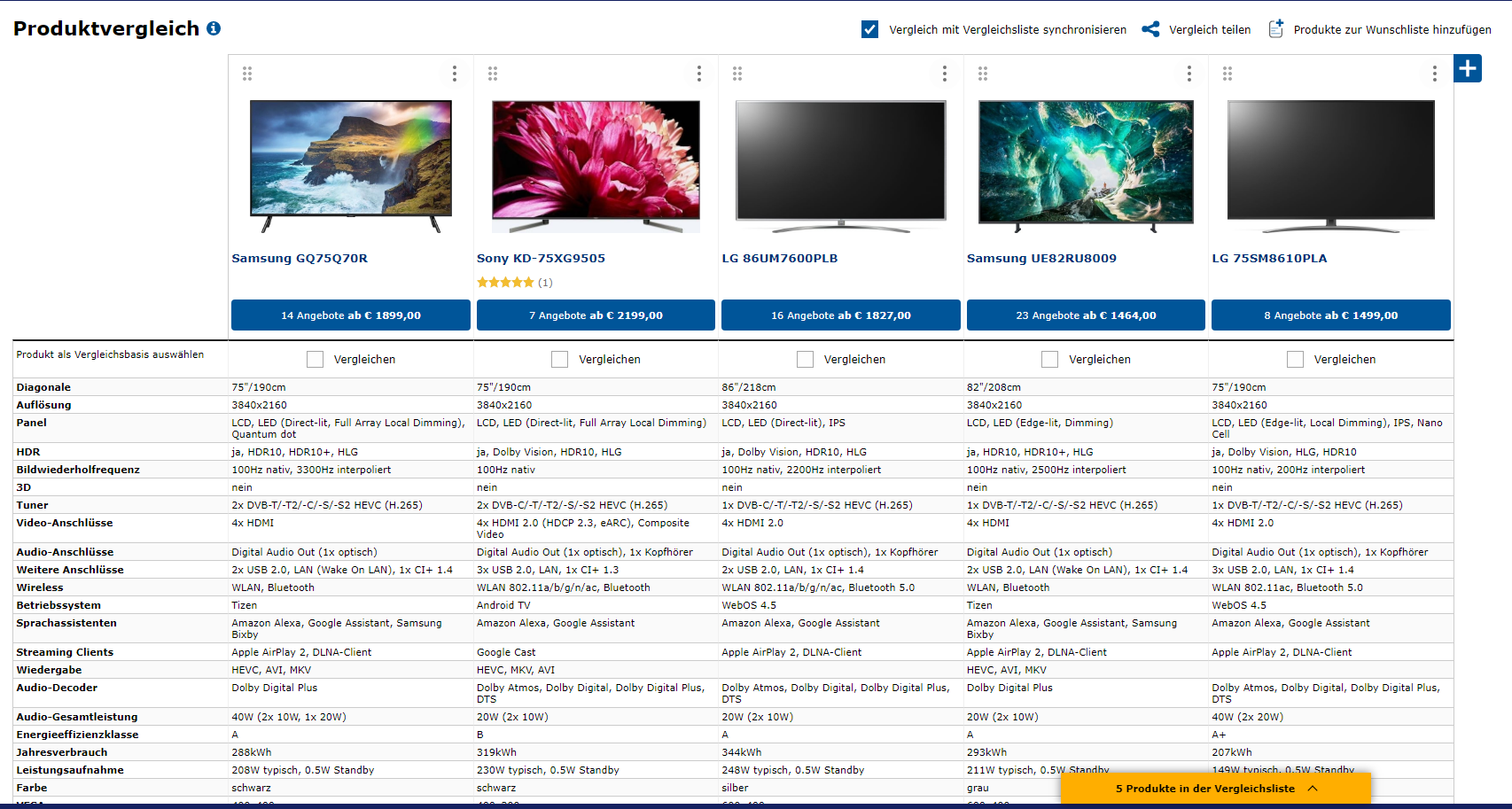Screen dimensions: 1512x809
Task: Click the Produktvergleich page heading
Action: tap(106, 28)
